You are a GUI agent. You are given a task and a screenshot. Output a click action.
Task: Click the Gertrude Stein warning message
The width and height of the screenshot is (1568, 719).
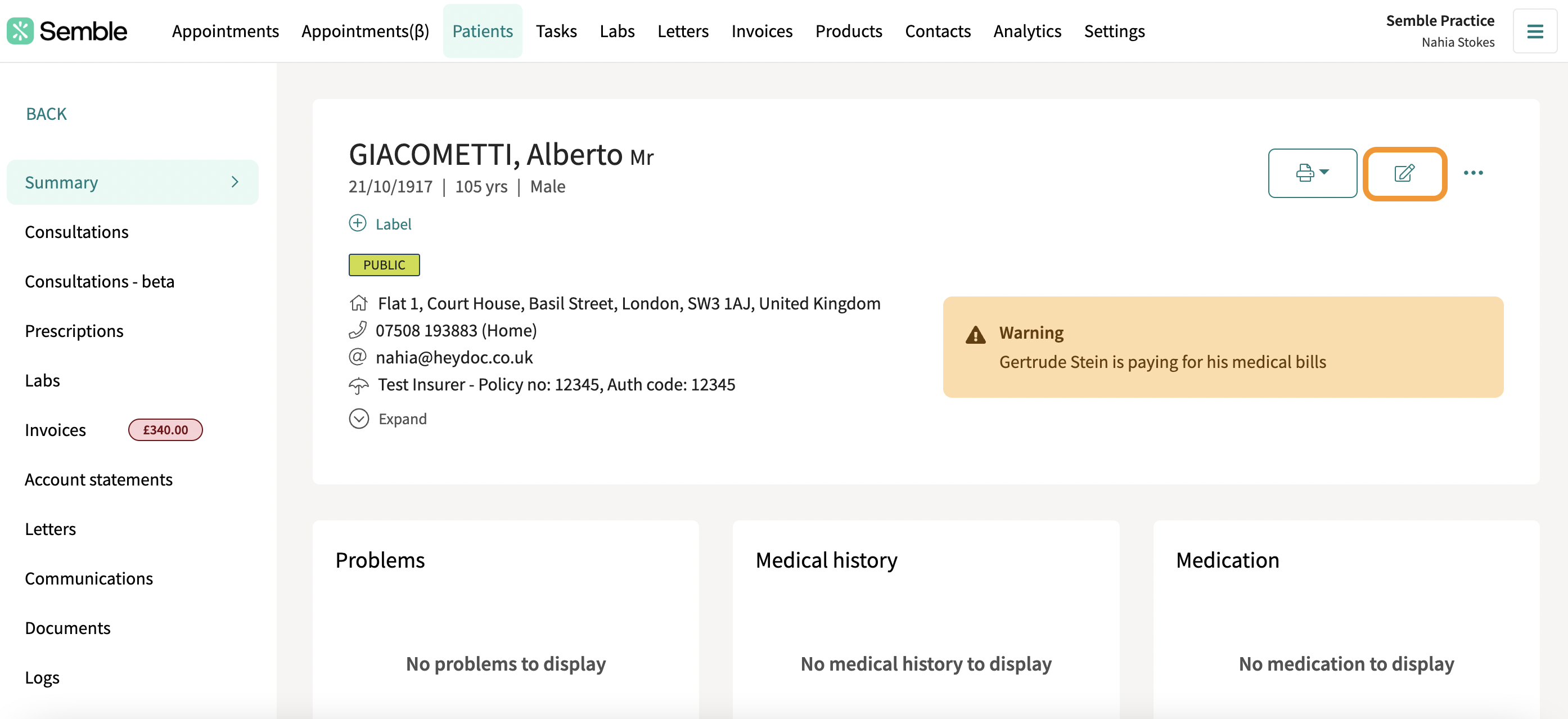pyautogui.click(x=1163, y=362)
